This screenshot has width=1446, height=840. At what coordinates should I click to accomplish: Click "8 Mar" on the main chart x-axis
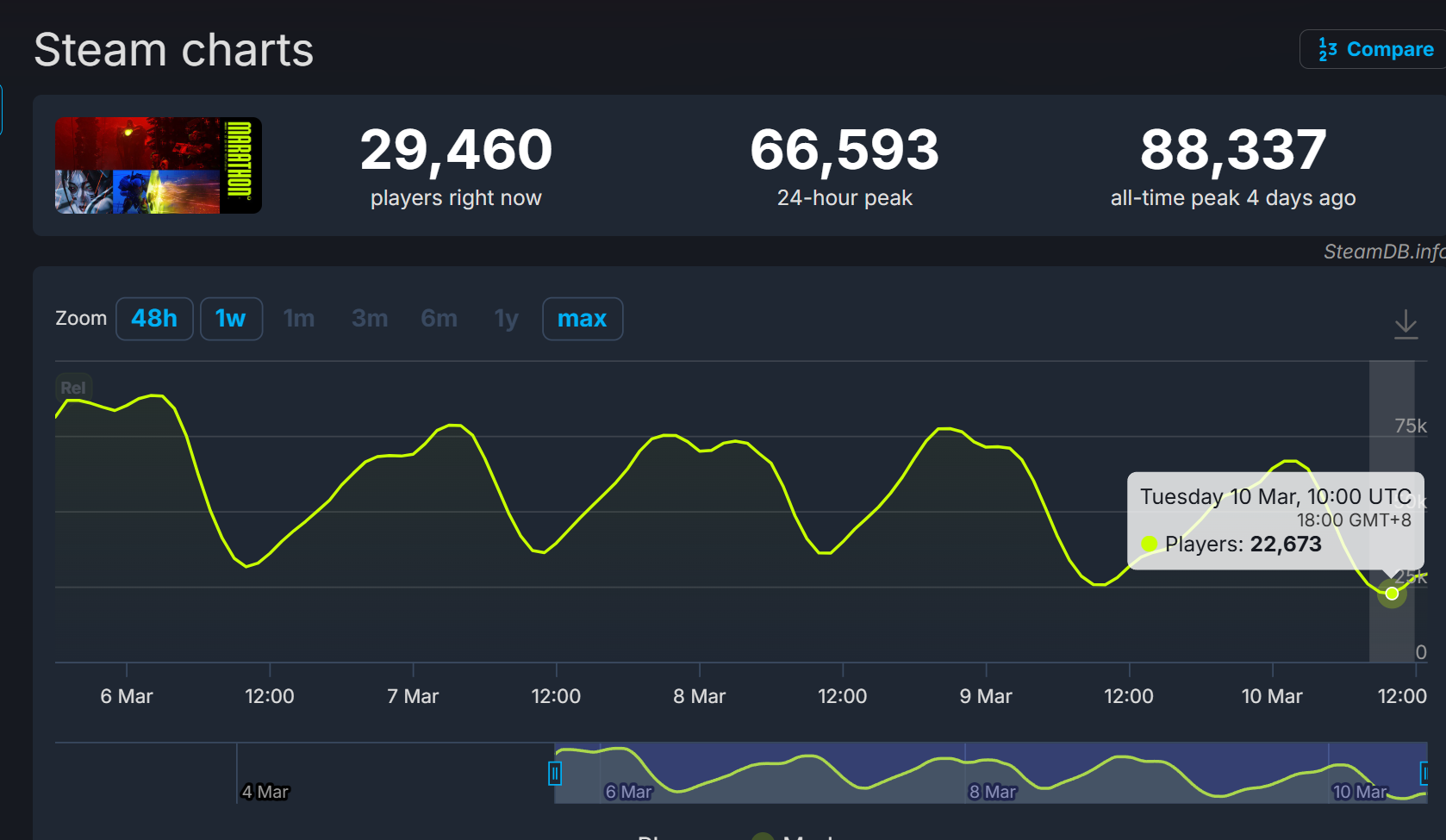700,696
